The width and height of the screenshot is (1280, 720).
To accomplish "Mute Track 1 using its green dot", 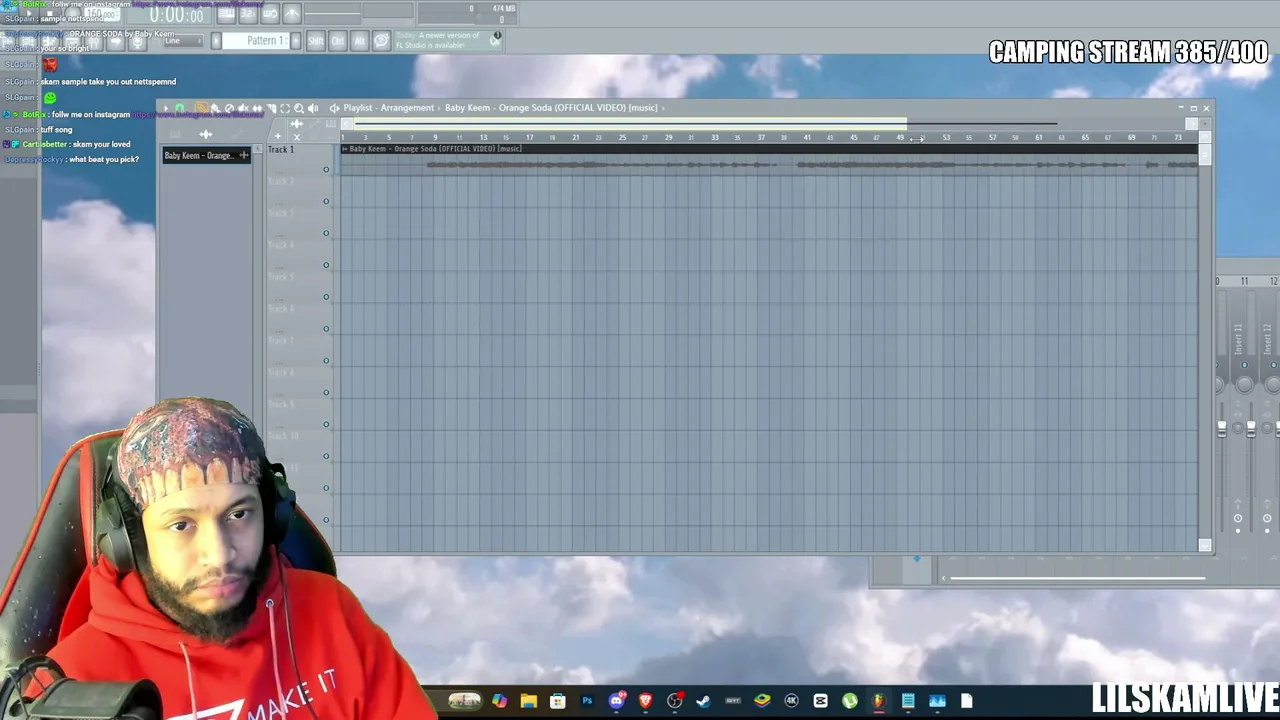I will (326, 170).
